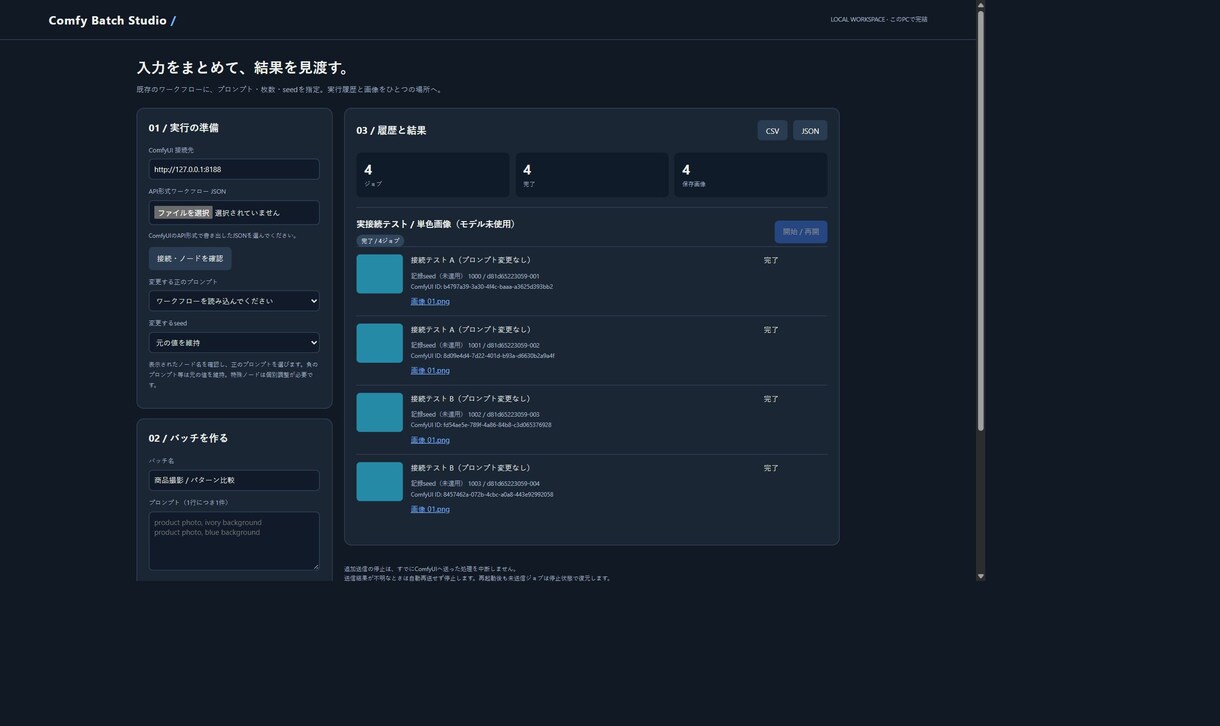Click the API形式ワークフロー JSON label
The height and width of the screenshot is (726, 1220).
187,191
